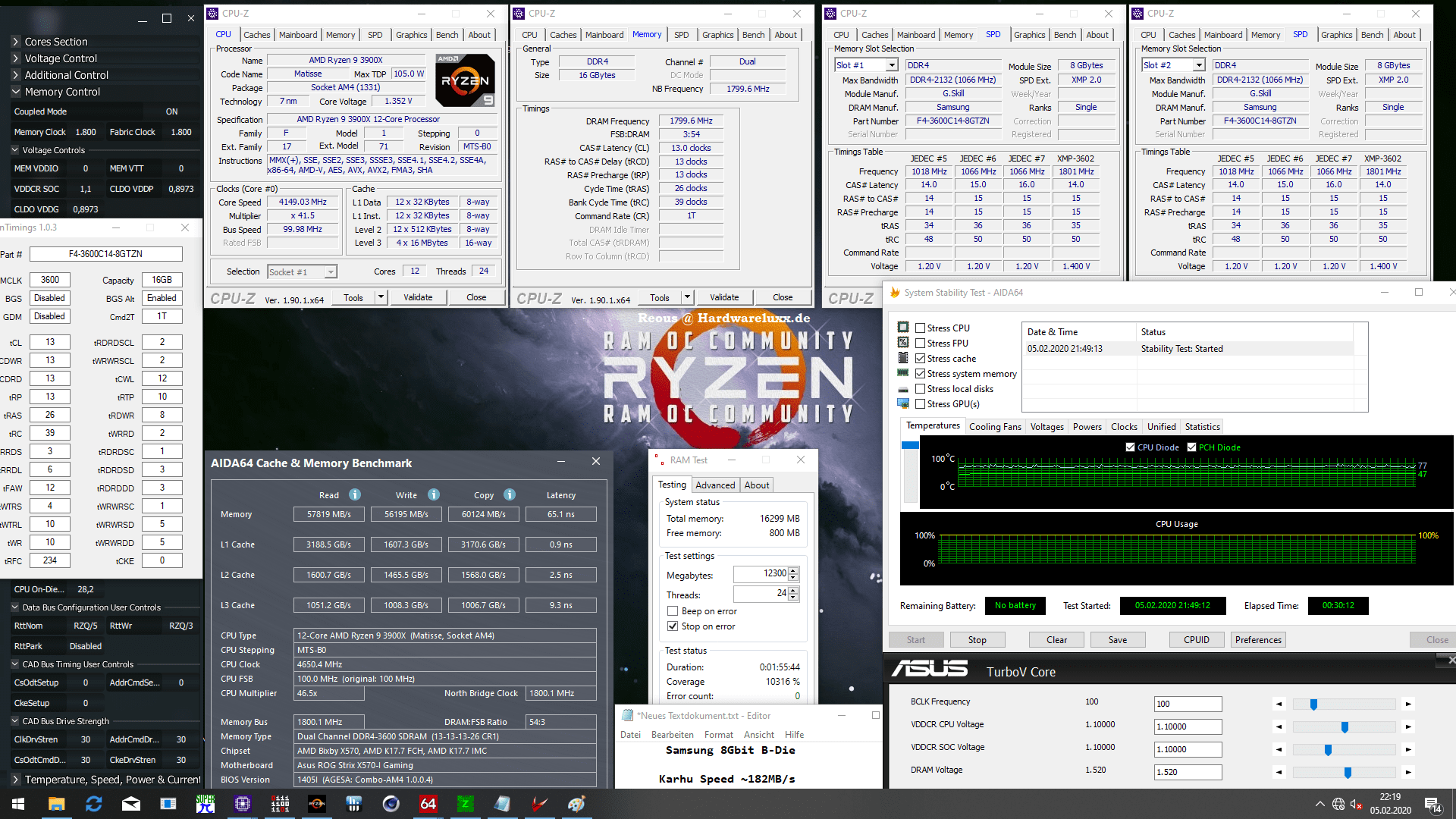Open the SuperPi taskbar icon
1456x819 pixels.
(x=206, y=804)
